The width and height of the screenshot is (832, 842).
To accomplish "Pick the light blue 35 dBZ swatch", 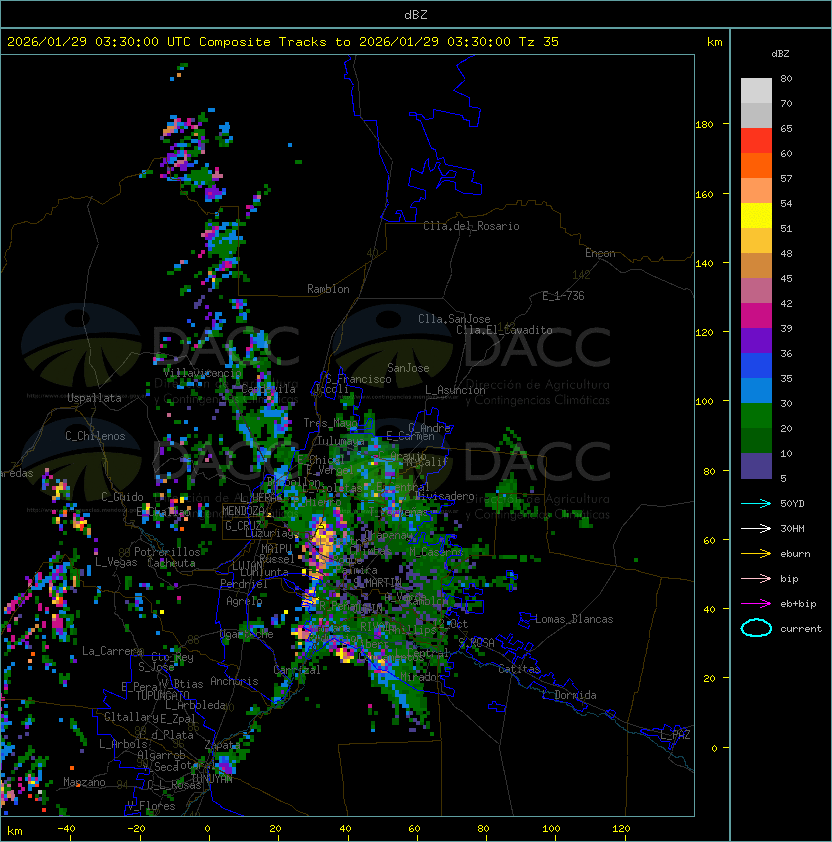I will (x=756, y=391).
